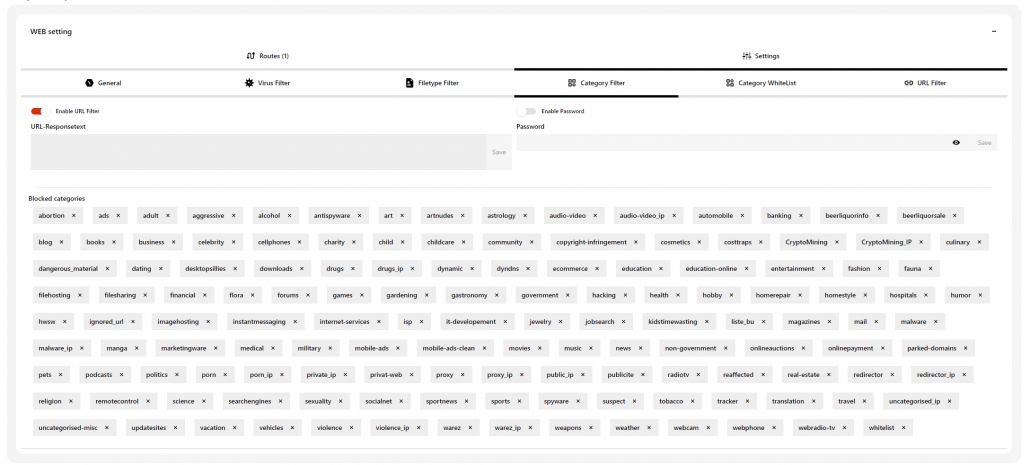
Task: Click Save next to the Password field
Action: click(984, 143)
